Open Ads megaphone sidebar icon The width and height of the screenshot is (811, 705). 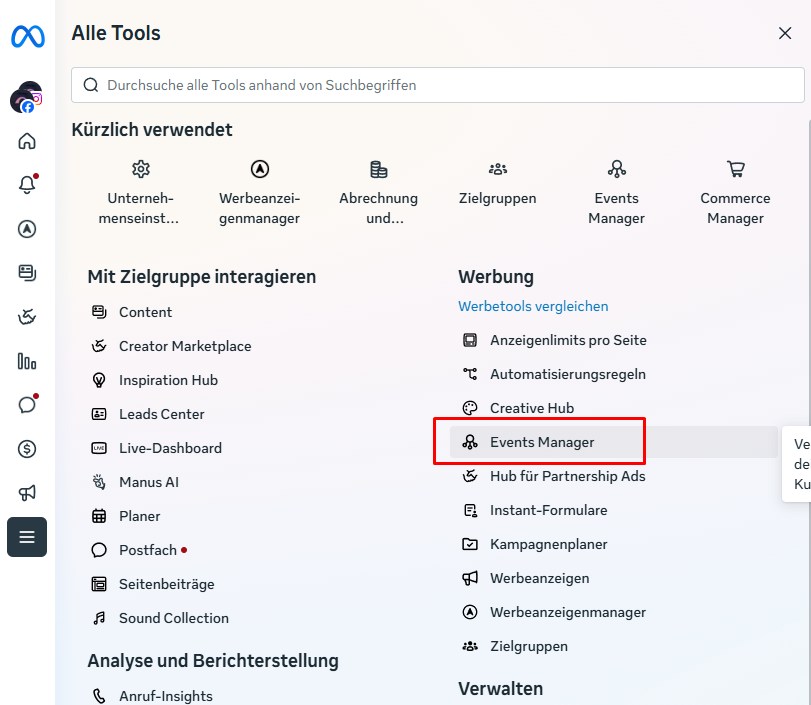[x=27, y=492]
